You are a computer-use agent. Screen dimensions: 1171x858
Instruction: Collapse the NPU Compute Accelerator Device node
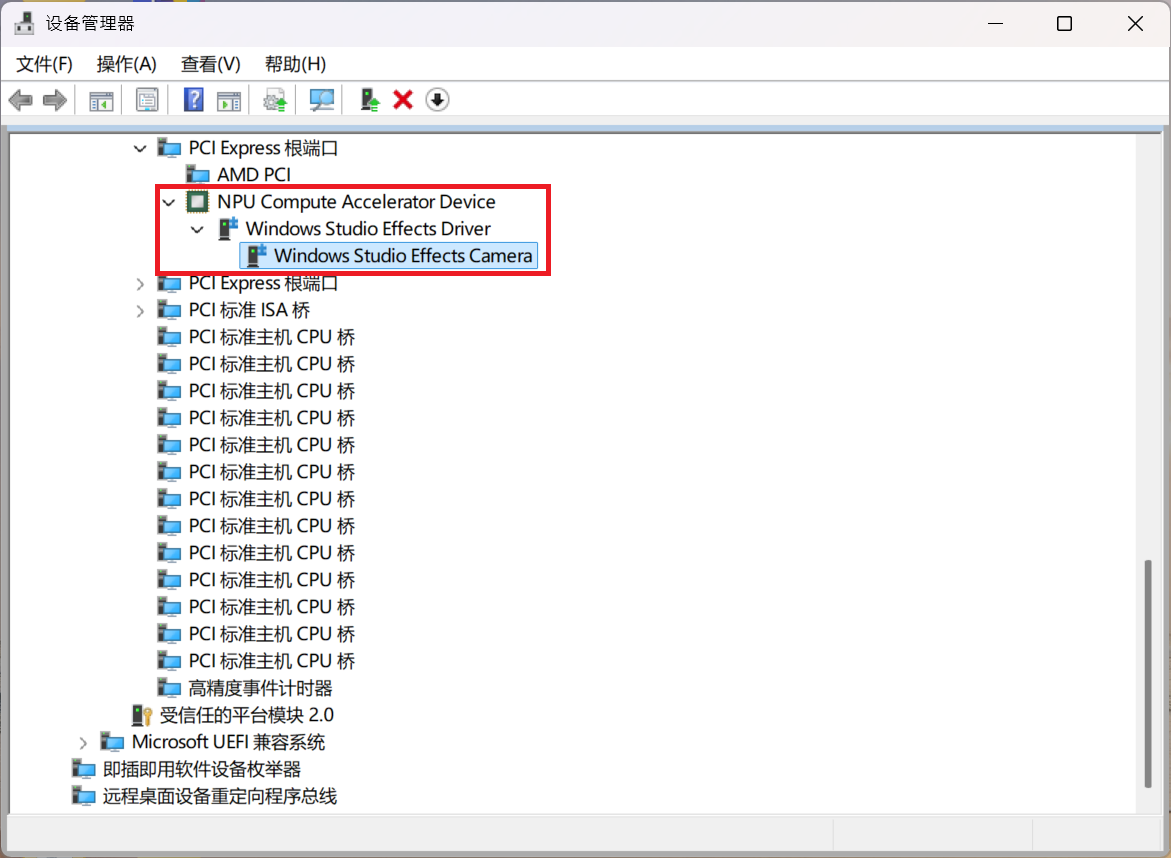tap(168, 202)
